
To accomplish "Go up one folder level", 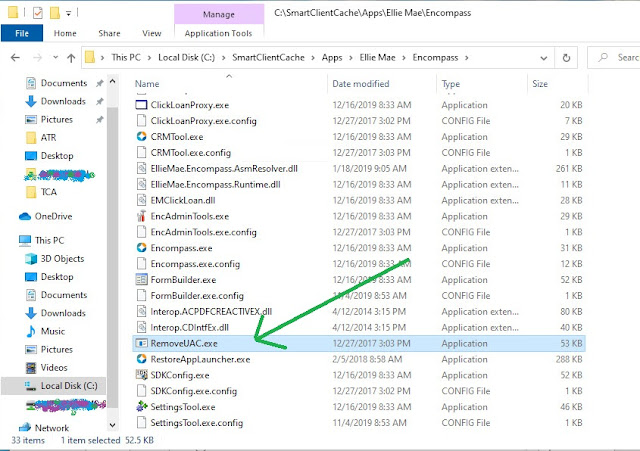I will (x=71, y=58).
